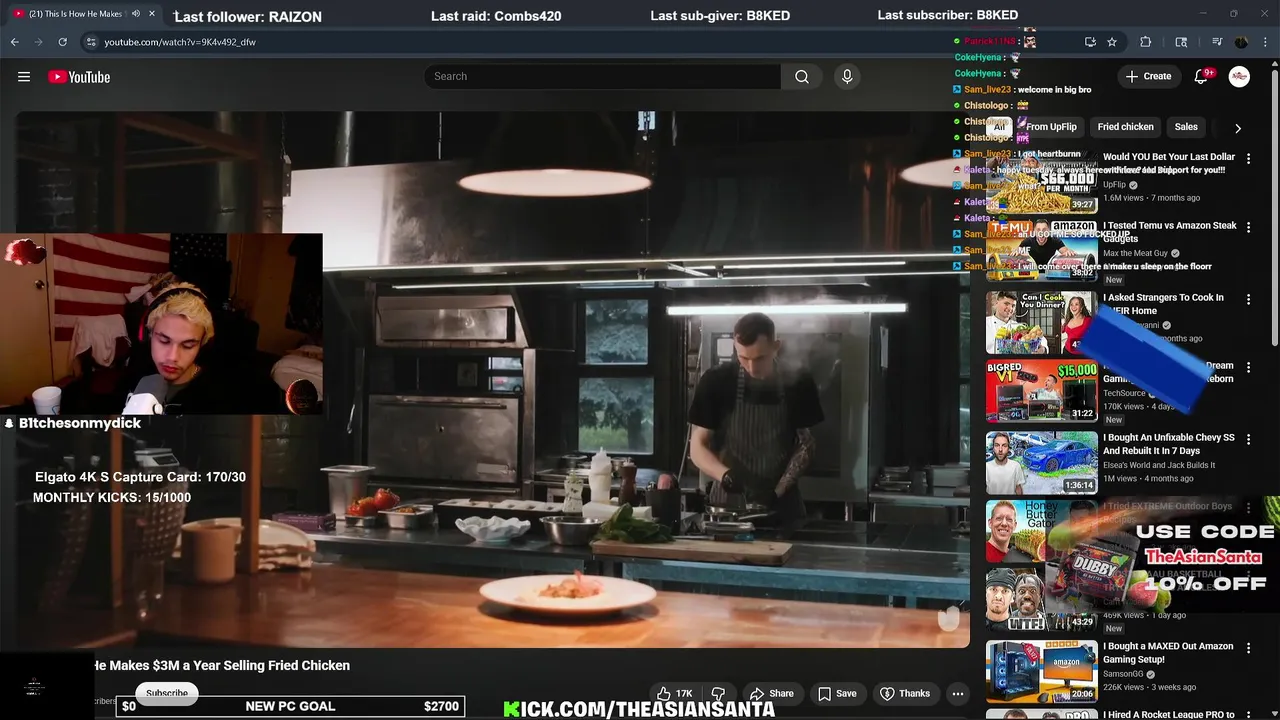The image size is (1280, 720).
Task: Visit SamsonGG channel name
Action: 1124,674
